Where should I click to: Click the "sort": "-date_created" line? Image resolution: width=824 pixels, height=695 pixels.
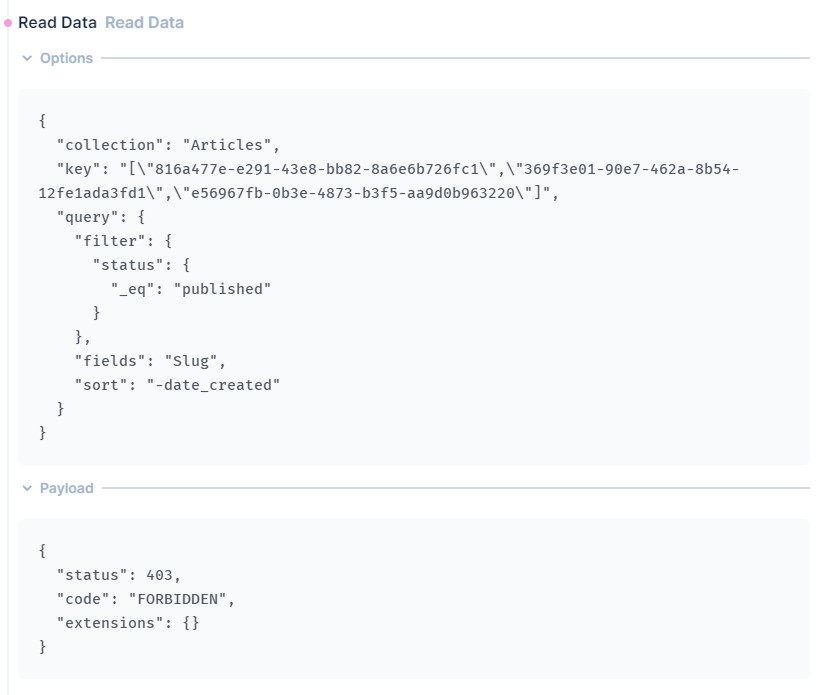click(x=177, y=385)
